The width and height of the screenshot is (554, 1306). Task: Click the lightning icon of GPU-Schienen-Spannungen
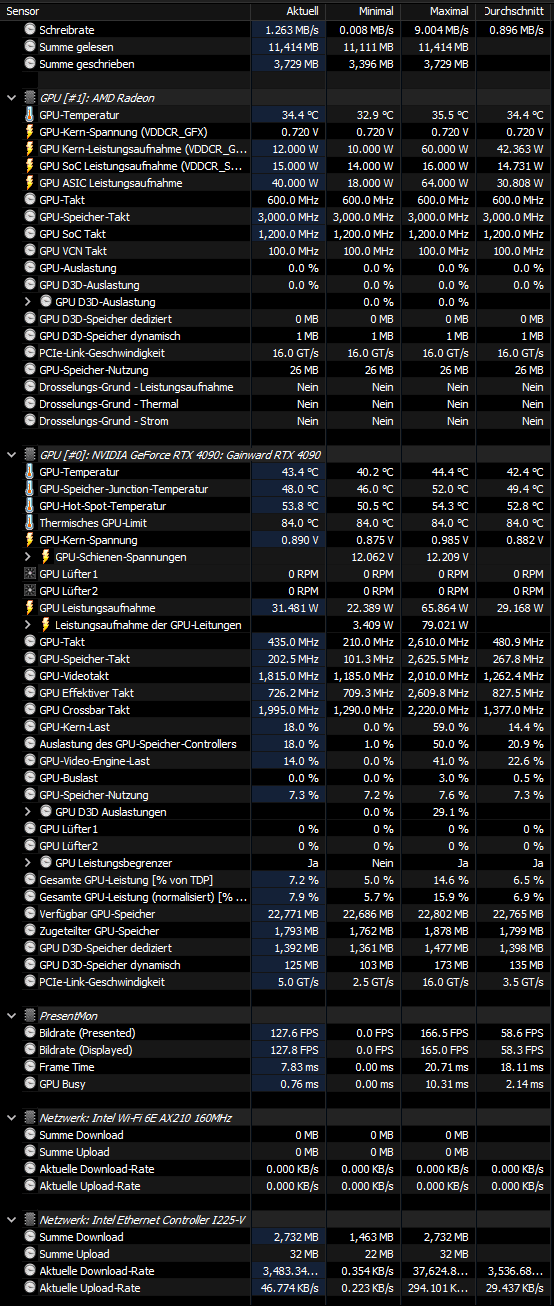pos(45,557)
